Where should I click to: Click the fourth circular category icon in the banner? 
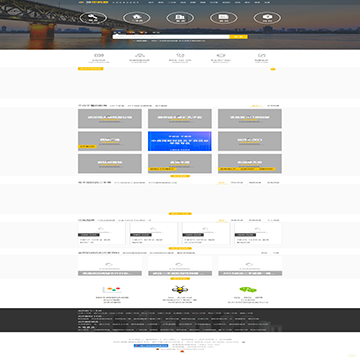[223, 18]
